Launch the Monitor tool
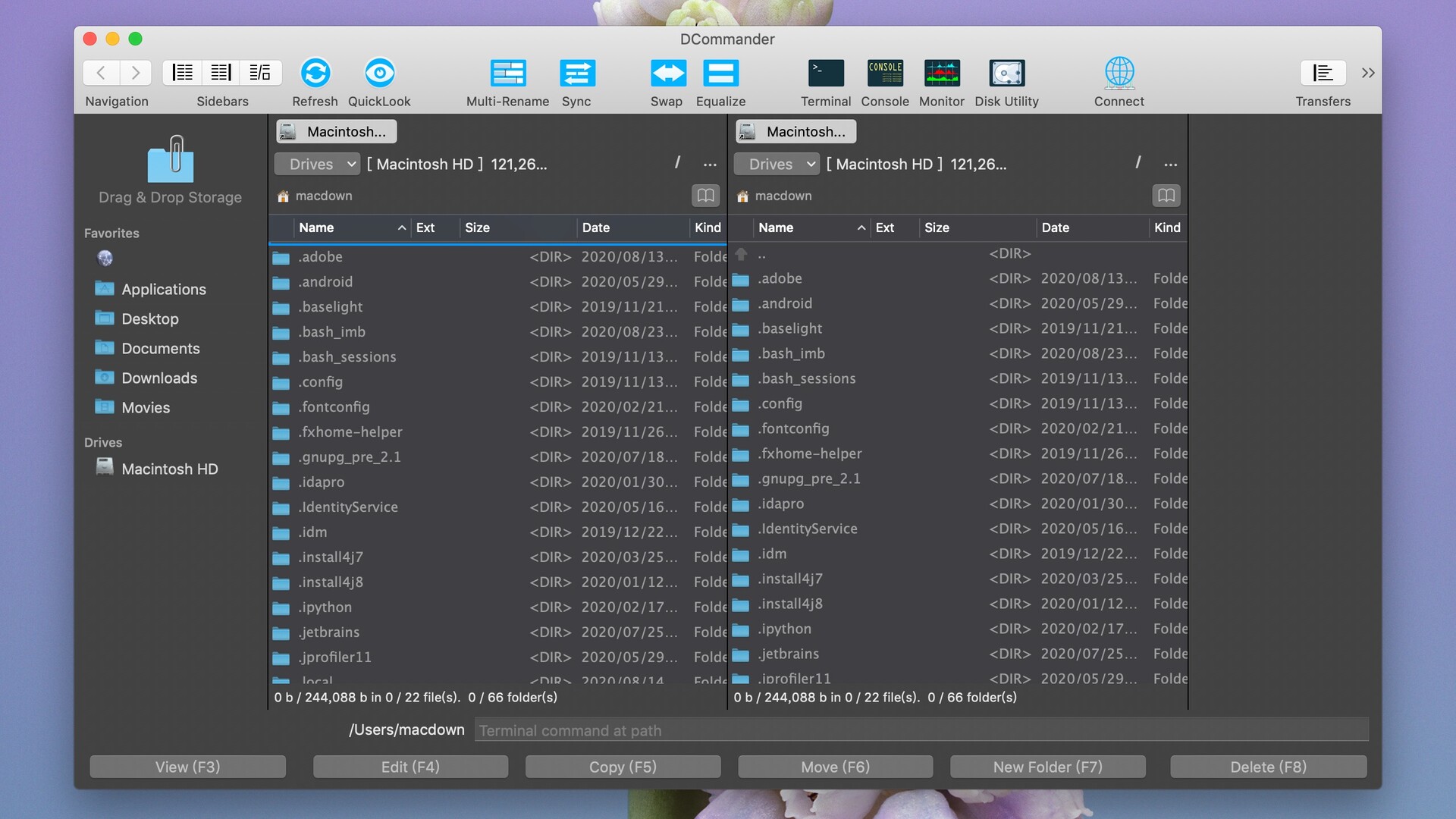 (942, 73)
